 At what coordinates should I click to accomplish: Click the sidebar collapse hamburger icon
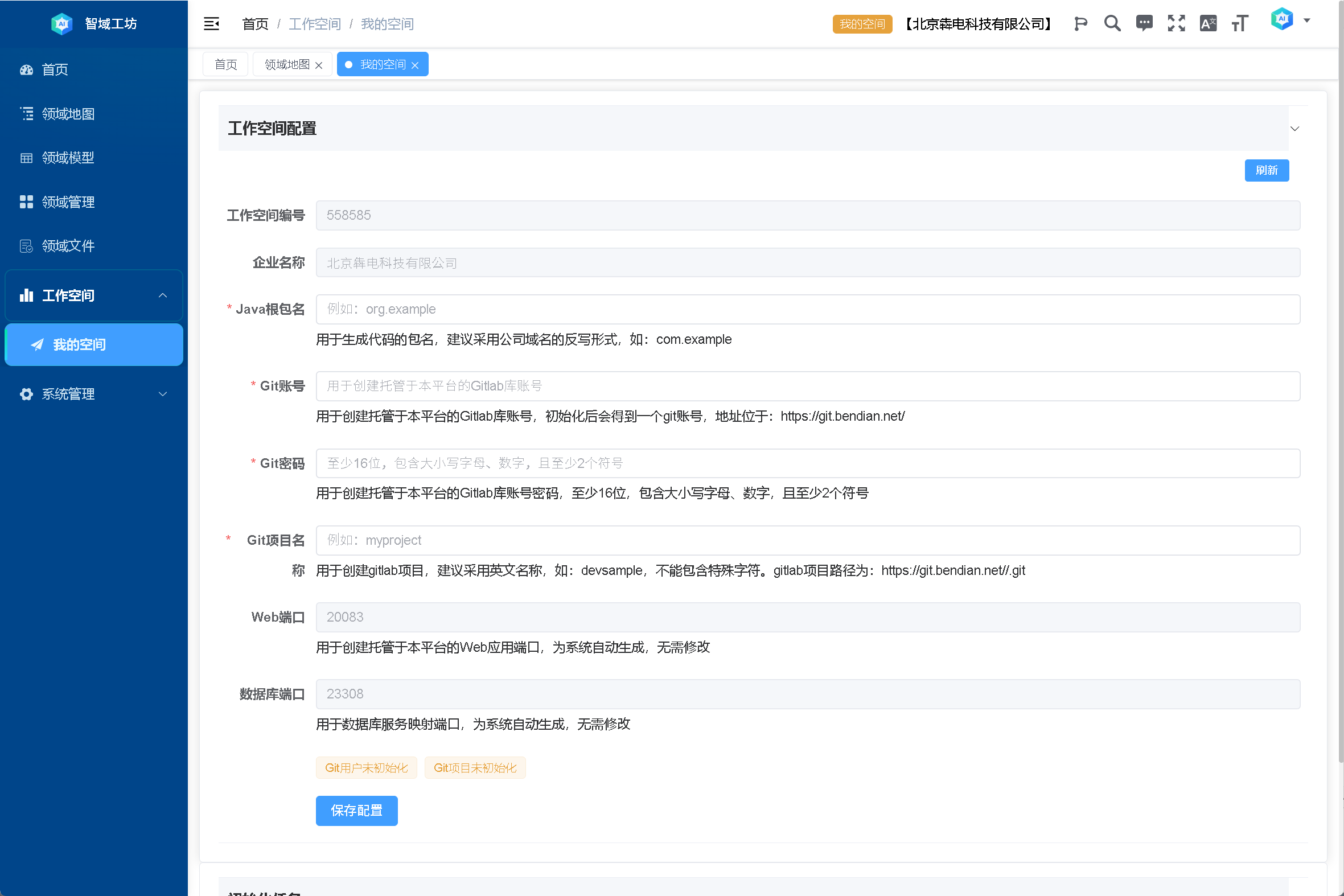[211, 23]
